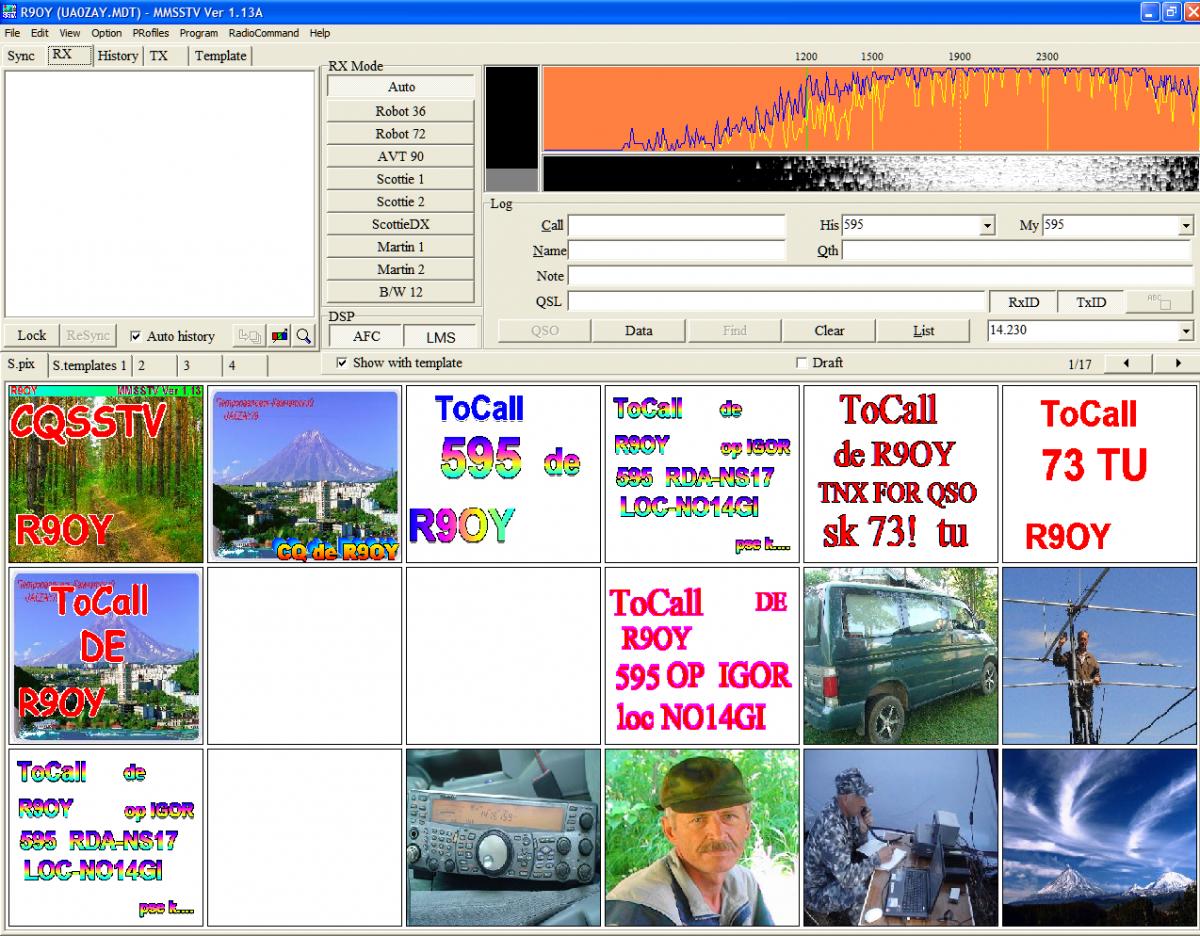
Task: Open the His report dropdown
Action: (x=987, y=226)
